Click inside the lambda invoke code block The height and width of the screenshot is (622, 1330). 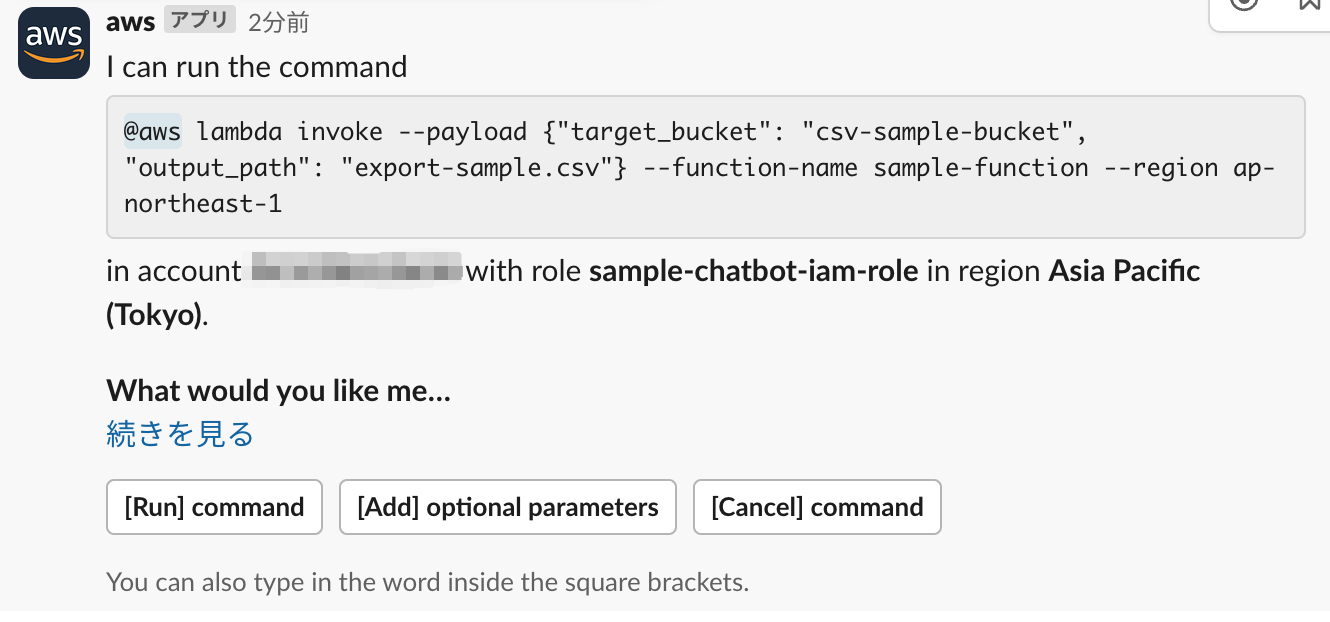[705, 167]
